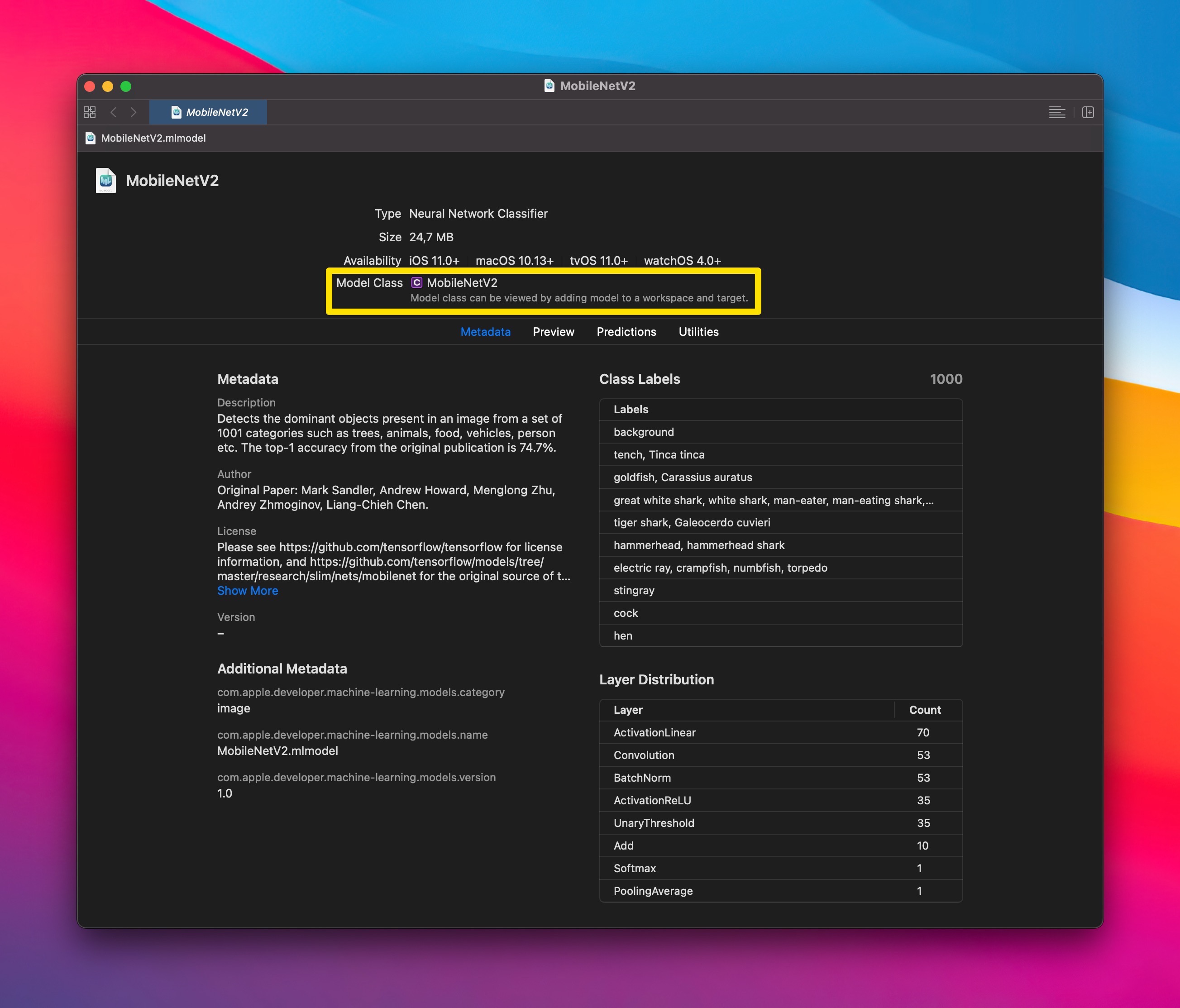Click the window title MobileNetV2 document icon

click(549, 86)
